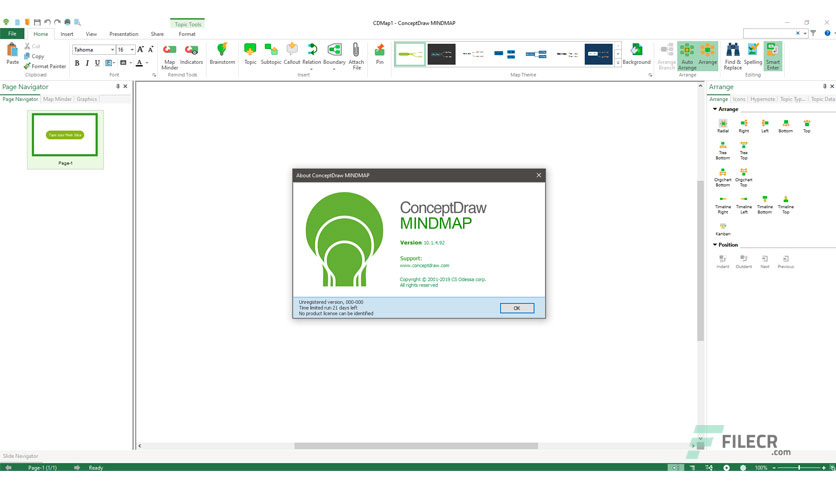The width and height of the screenshot is (836, 484).
Task: Add a Callout to the topic
Action: point(292,54)
